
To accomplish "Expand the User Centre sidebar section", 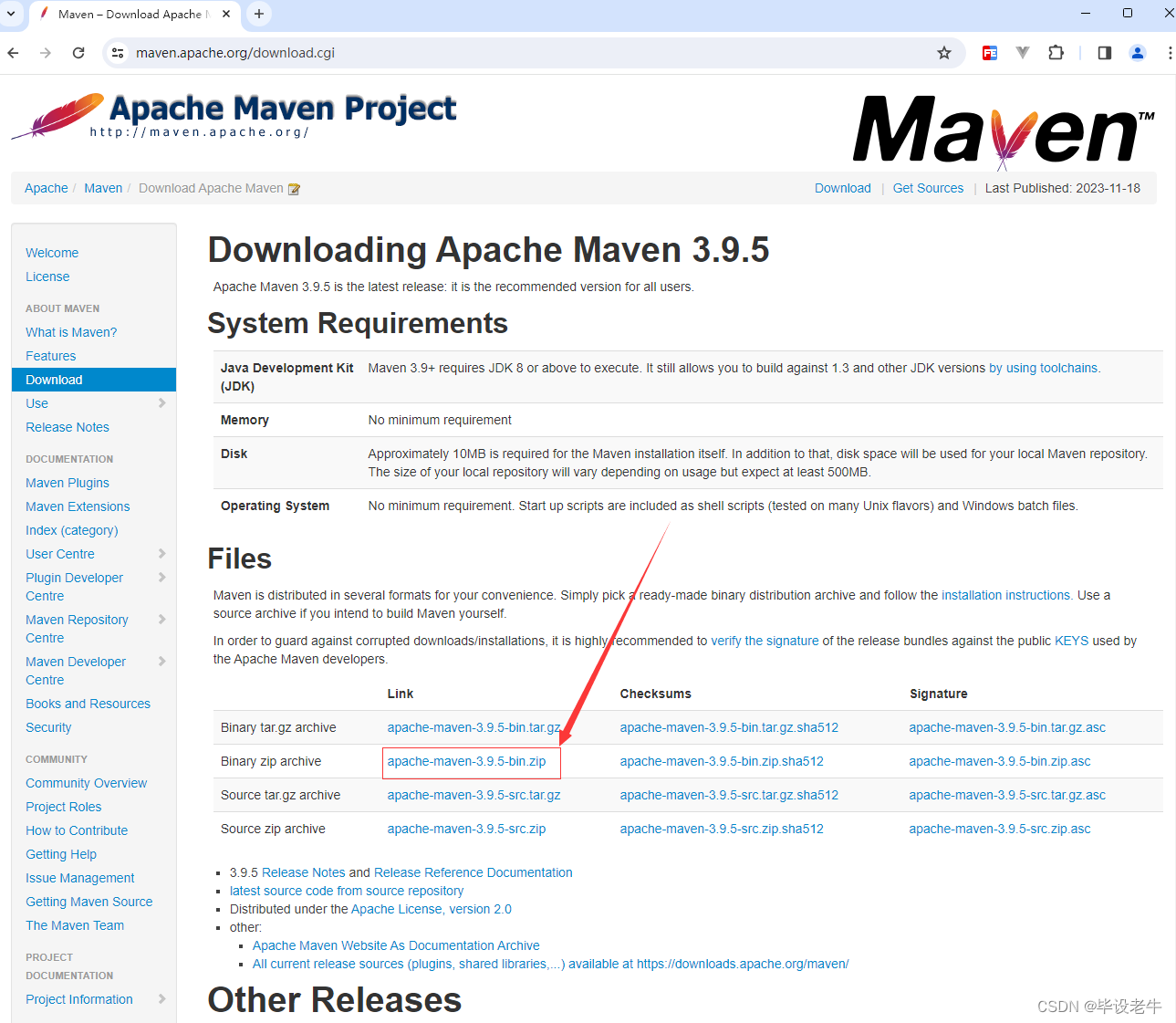I will coord(161,554).
